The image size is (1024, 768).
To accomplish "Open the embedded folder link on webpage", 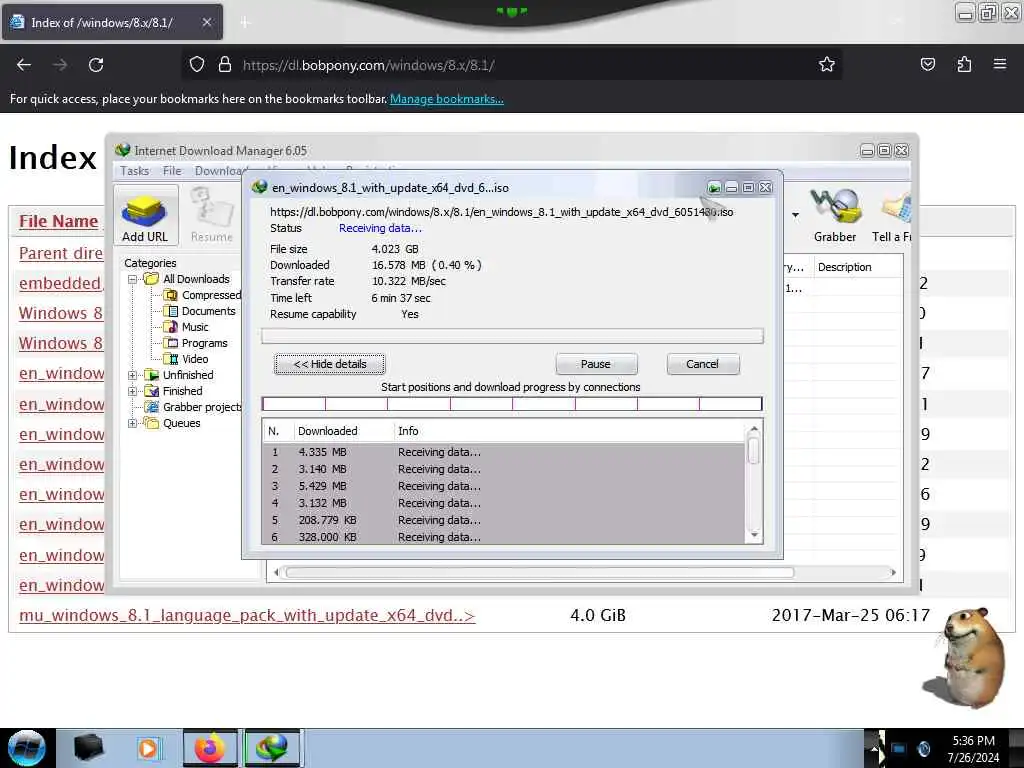I will pyautogui.click(x=61, y=283).
